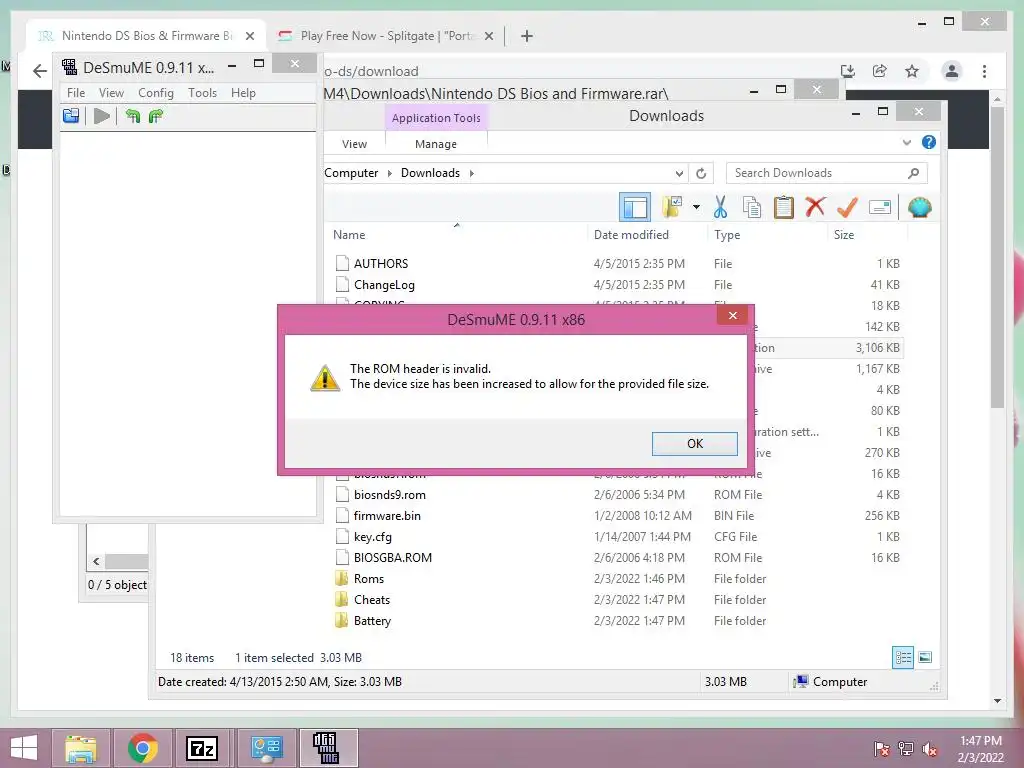Sort files by the Name column header
The width and height of the screenshot is (1024, 768).
click(349, 235)
